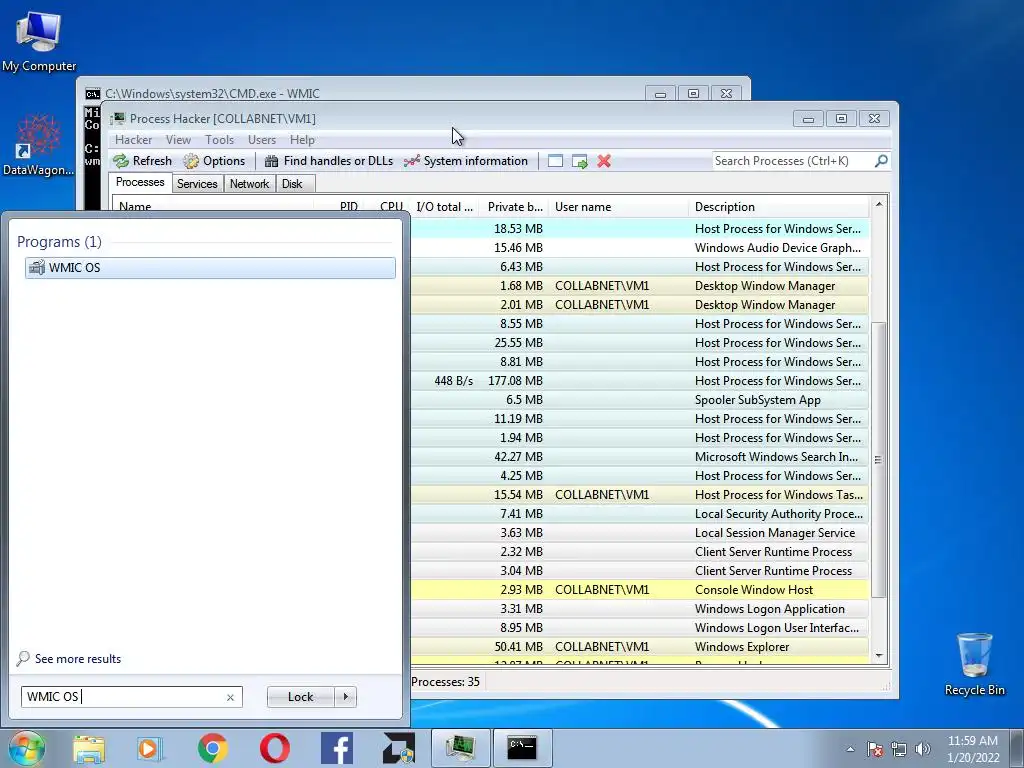Image resolution: width=1024 pixels, height=768 pixels.
Task: Select the Processes tab
Action: (x=140, y=182)
